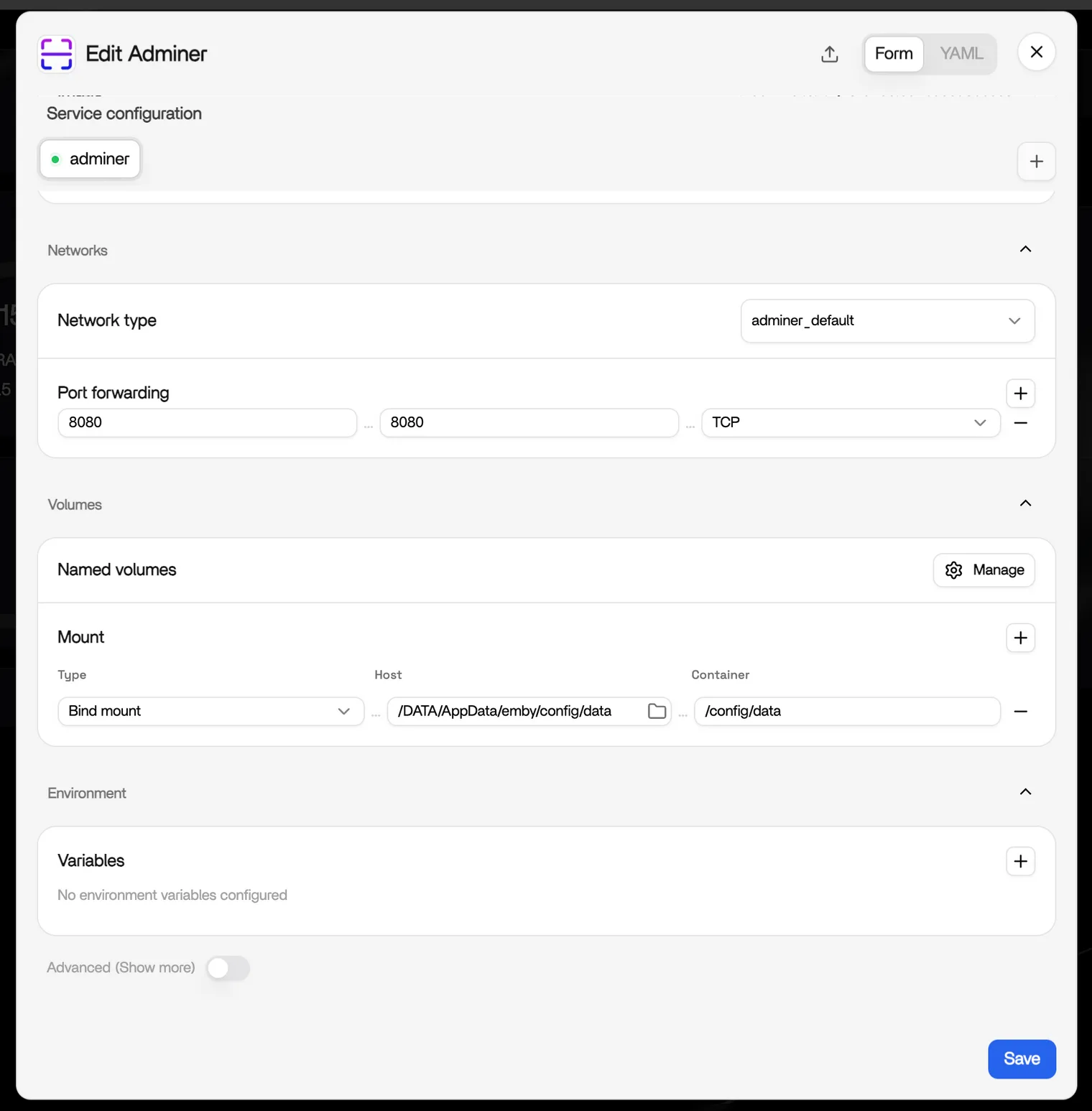Add a new service with plus icon
The height and width of the screenshot is (1111, 1092).
coord(1036,161)
